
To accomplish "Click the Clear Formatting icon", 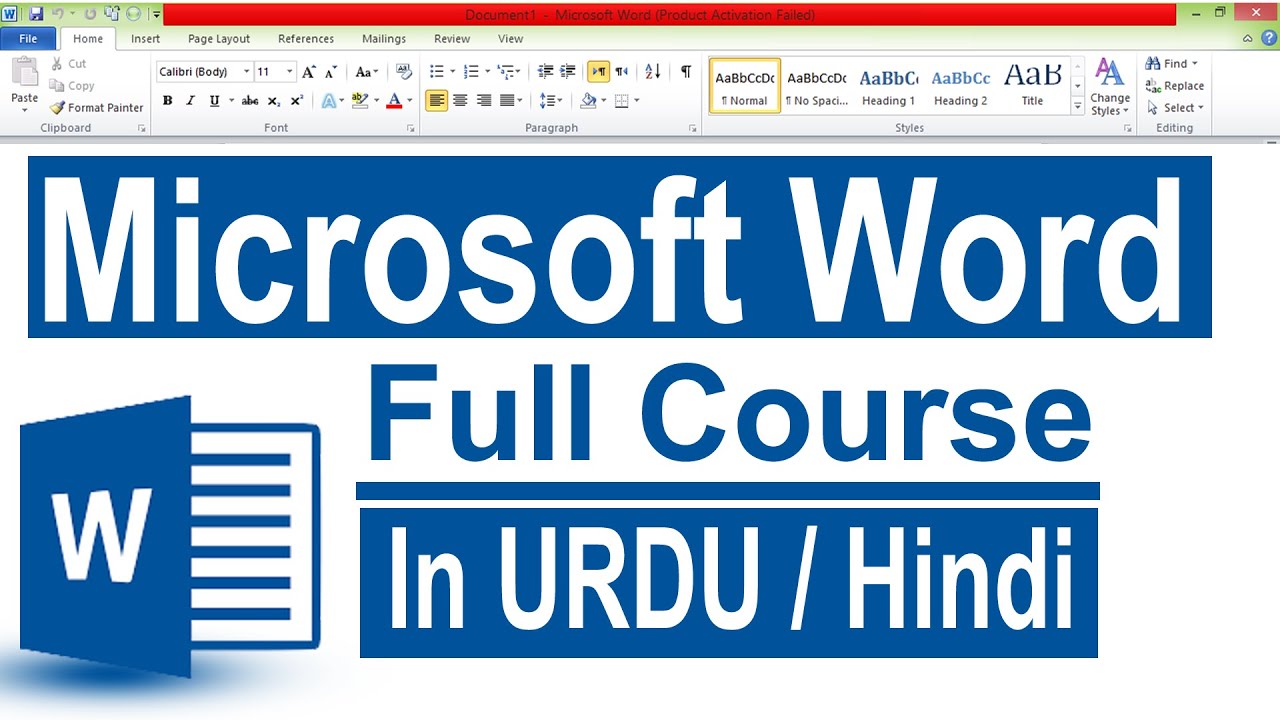I will [404, 72].
